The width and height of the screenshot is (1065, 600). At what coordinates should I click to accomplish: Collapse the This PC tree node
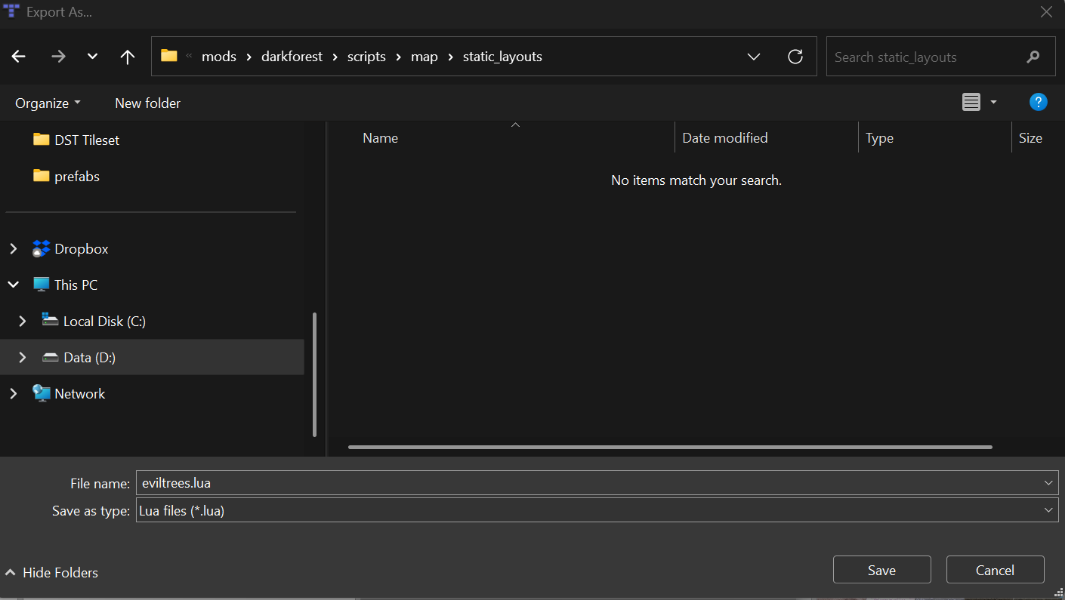[13, 285]
